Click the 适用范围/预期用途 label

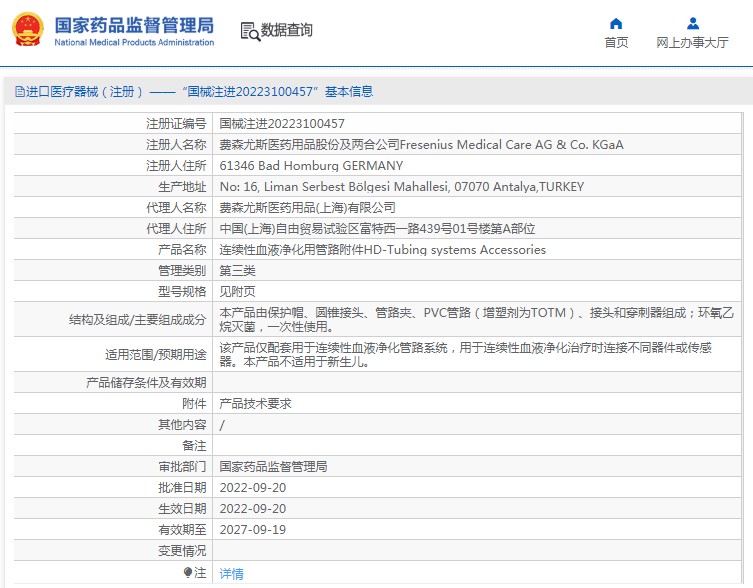(156, 355)
